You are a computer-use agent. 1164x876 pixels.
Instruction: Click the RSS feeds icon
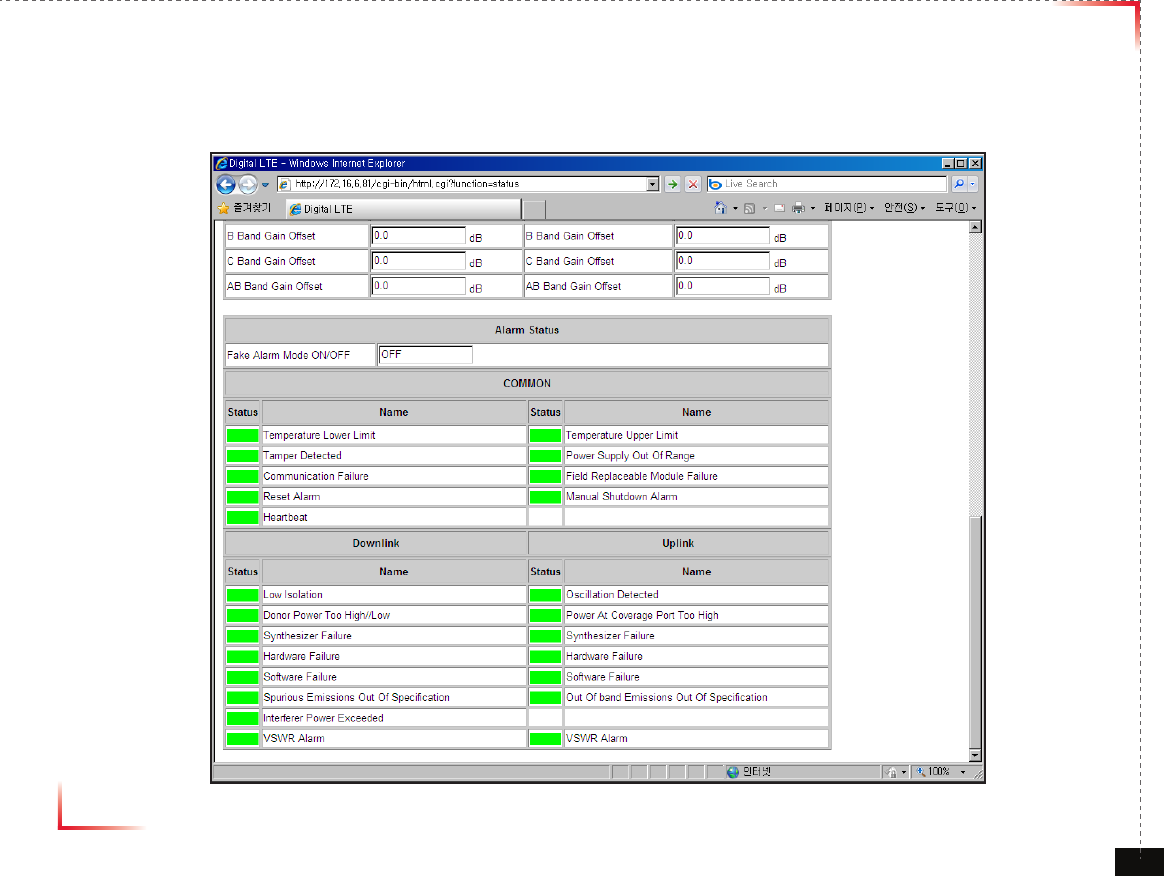(x=750, y=209)
